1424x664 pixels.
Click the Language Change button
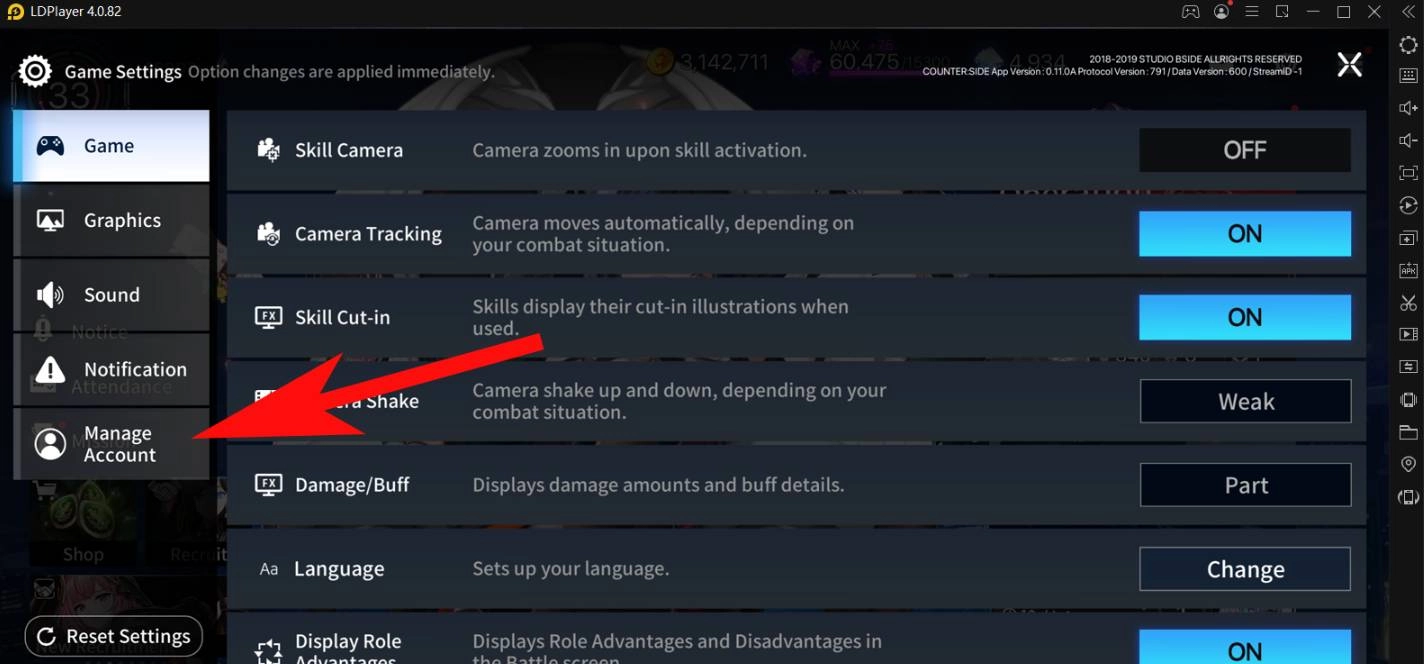click(1245, 569)
